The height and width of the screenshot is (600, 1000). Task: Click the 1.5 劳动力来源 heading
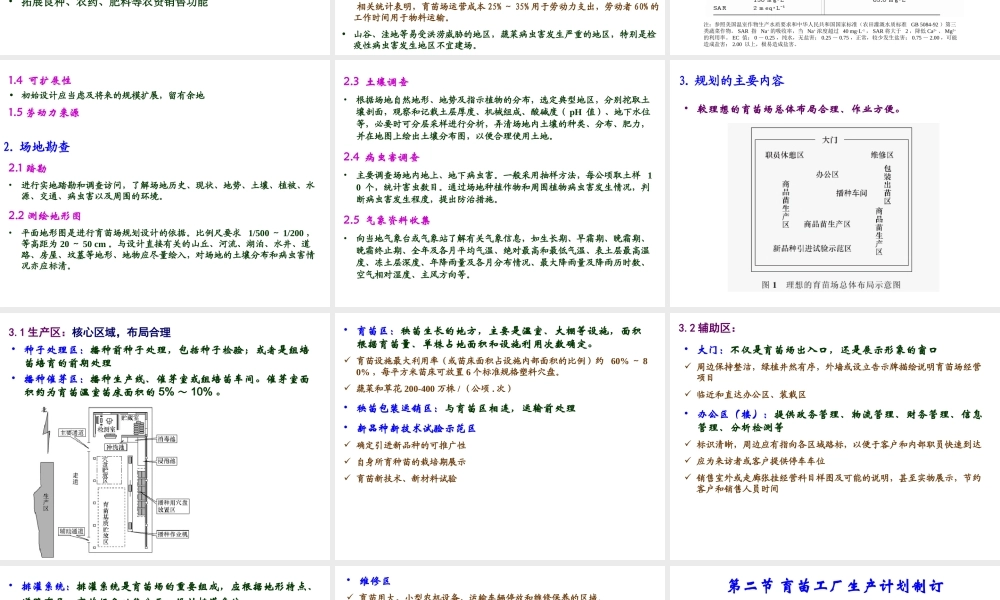43,112
